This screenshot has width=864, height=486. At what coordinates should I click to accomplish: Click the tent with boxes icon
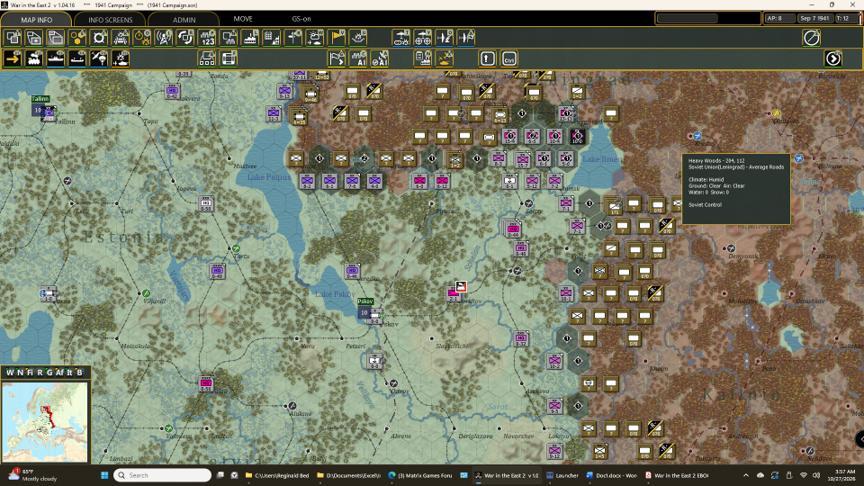tap(207, 58)
